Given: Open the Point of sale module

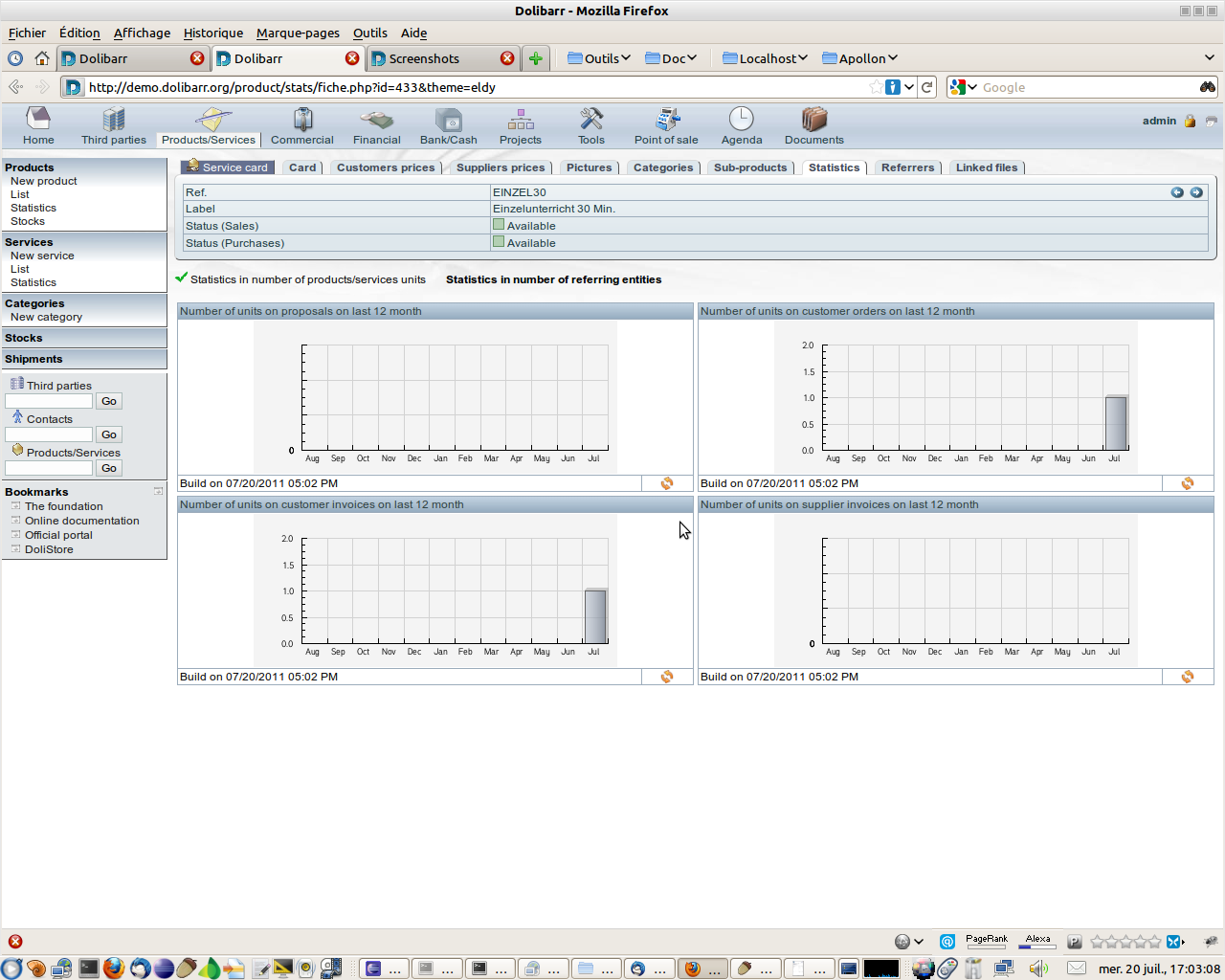Looking at the screenshot, I should [x=666, y=121].
